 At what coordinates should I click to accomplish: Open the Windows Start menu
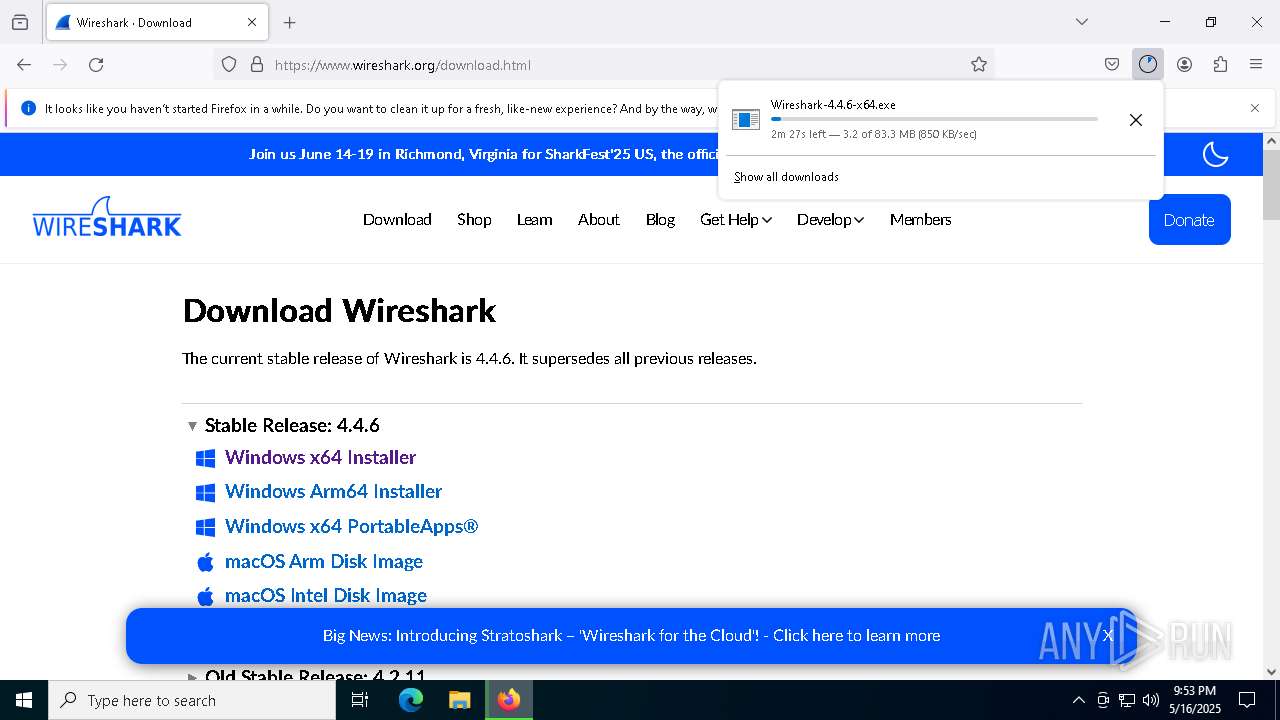[x=24, y=700]
